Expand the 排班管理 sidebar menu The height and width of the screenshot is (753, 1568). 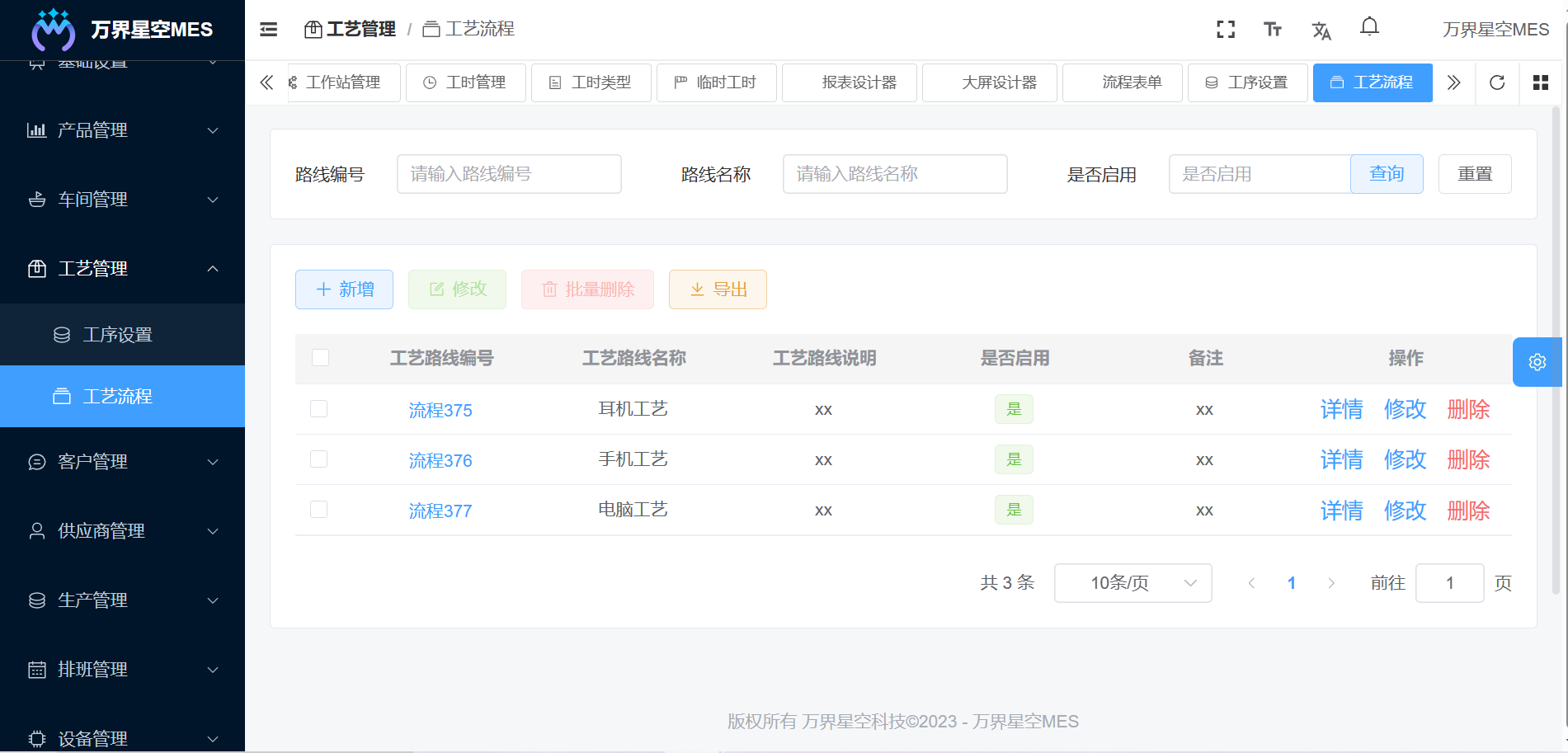pos(122,670)
